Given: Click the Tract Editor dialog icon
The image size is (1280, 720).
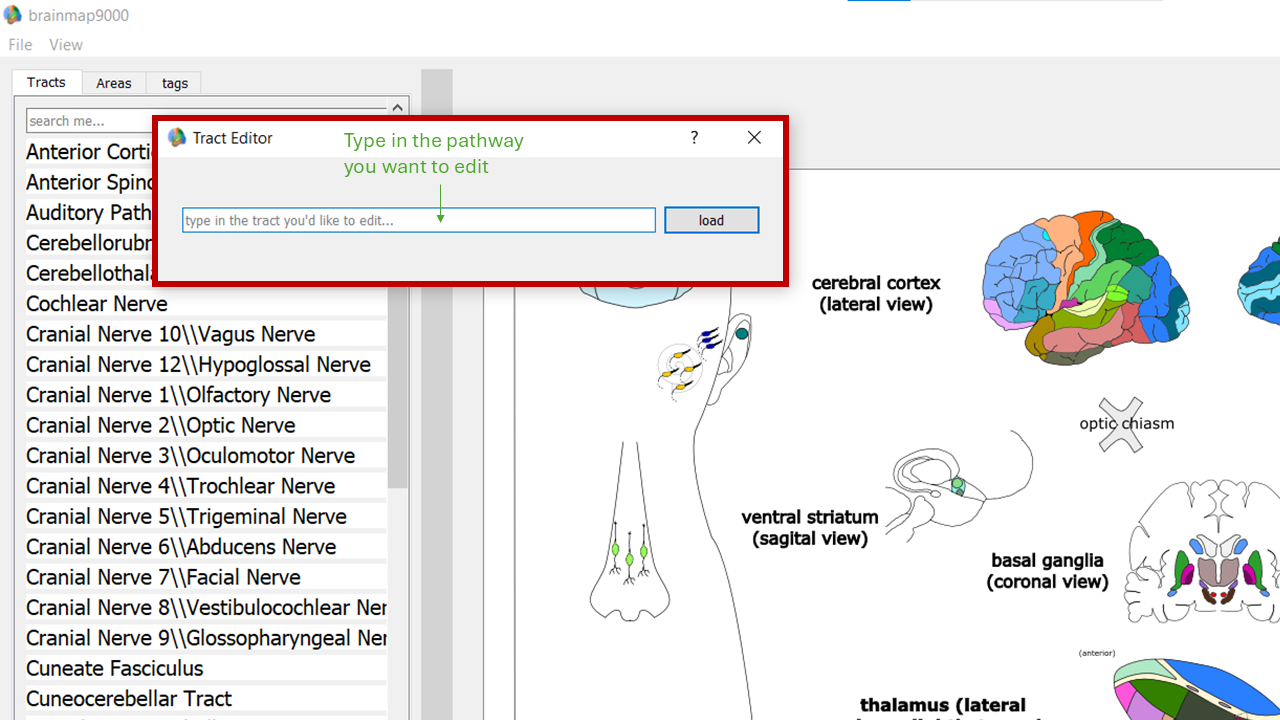Looking at the screenshot, I should point(177,138).
